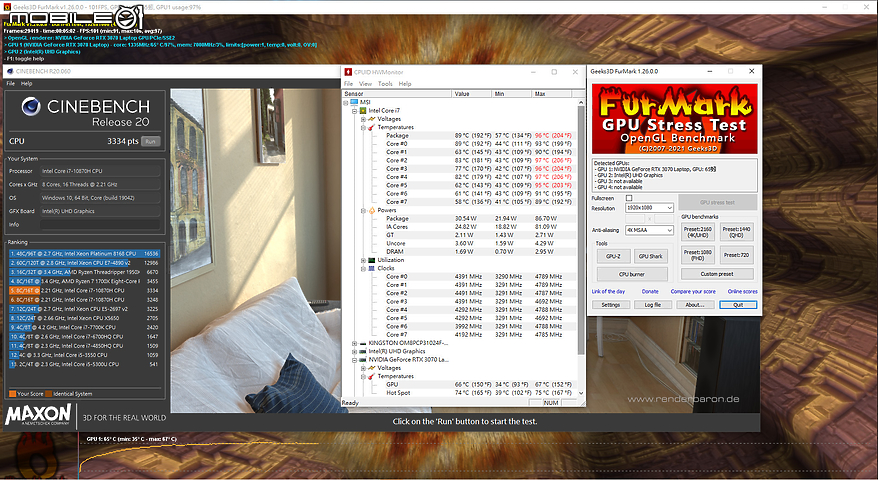Open the Online scores link
This screenshot has width=878, height=480.
742,291
